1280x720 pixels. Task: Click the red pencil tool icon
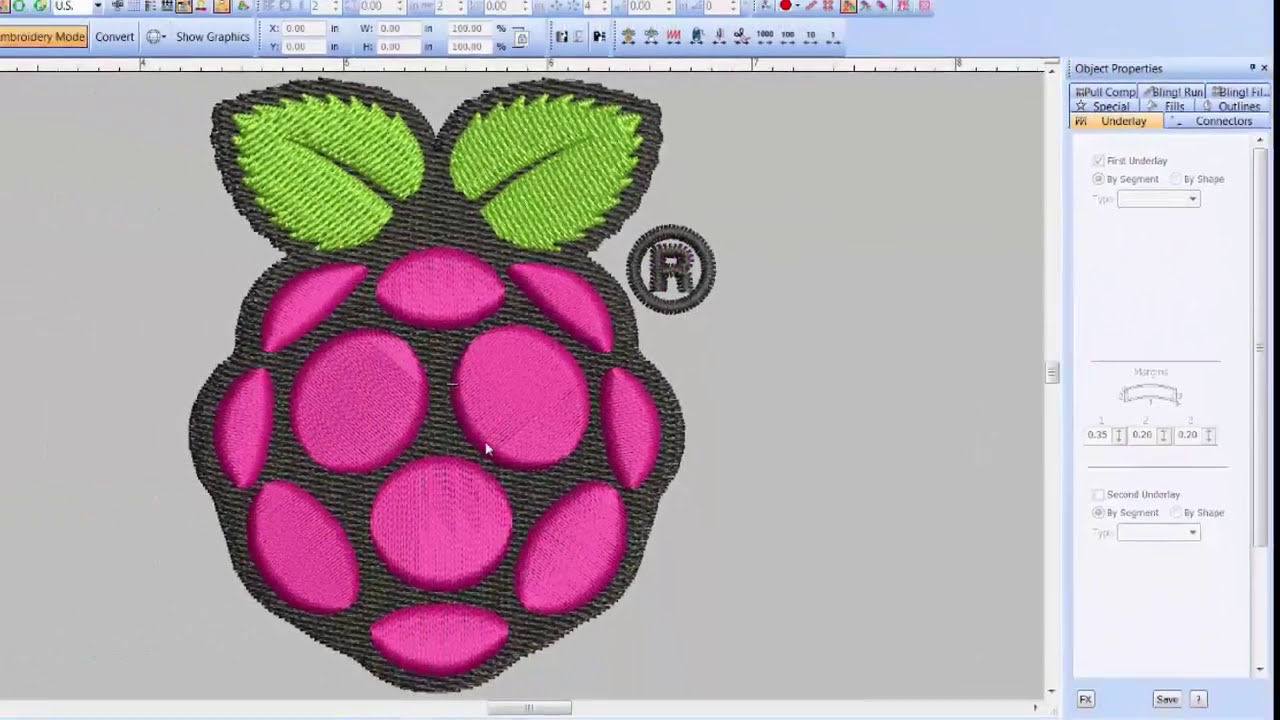(x=811, y=6)
